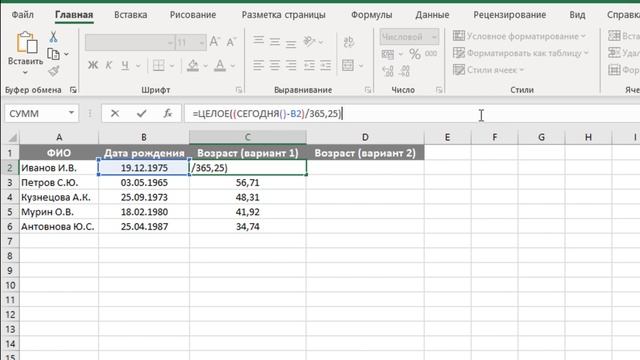Click the Fill color bucket icon

(193, 65)
